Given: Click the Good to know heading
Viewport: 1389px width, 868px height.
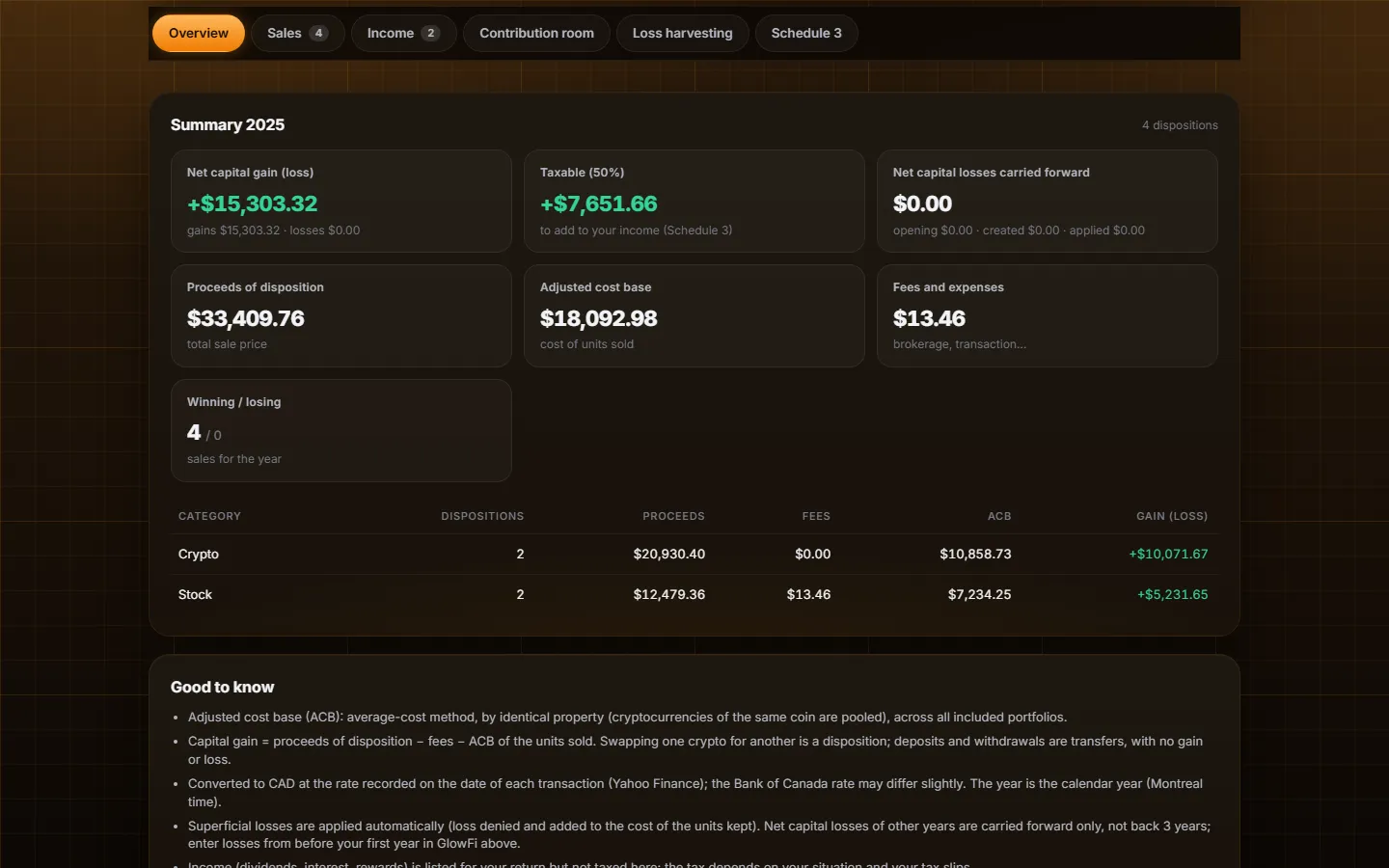Looking at the screenshot, I should click(222, 687).
